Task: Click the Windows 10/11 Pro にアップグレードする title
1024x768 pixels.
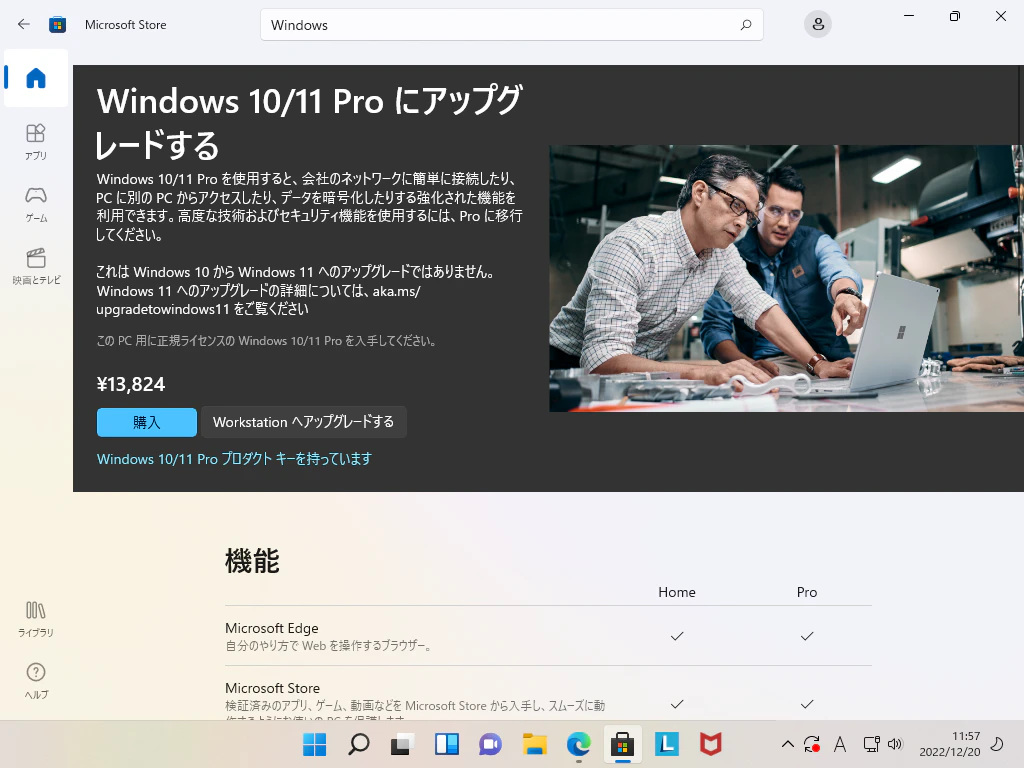Action: tap(309, 123)
